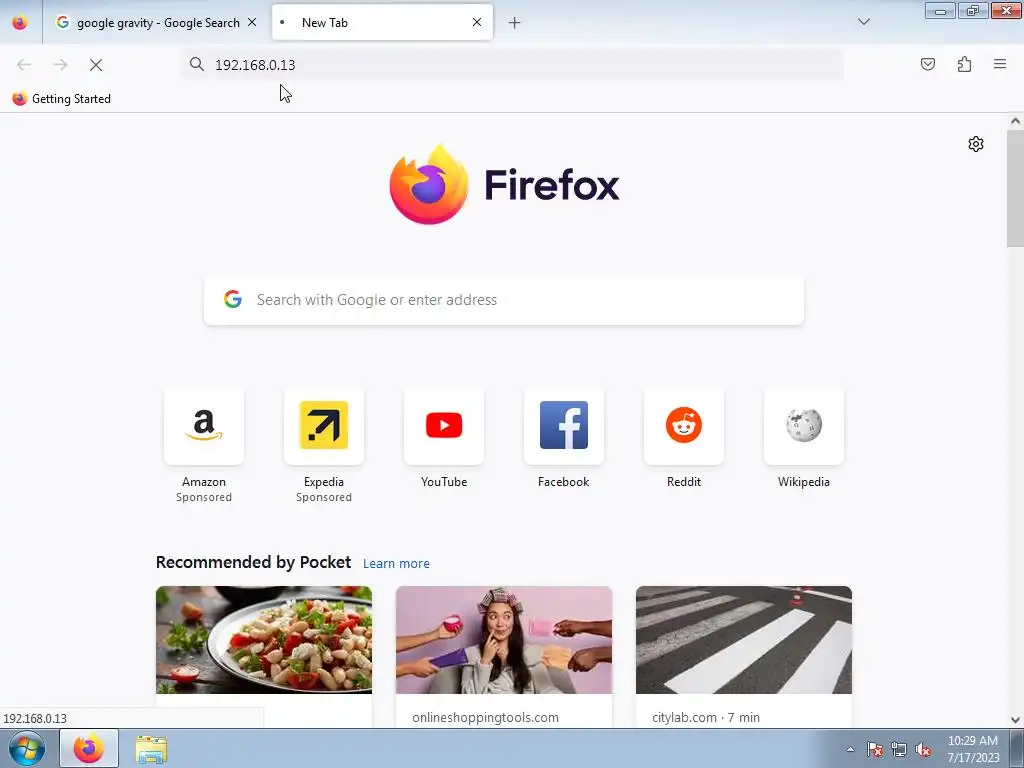
Task: Expand the list all tabs chevron
Action: 863,22
